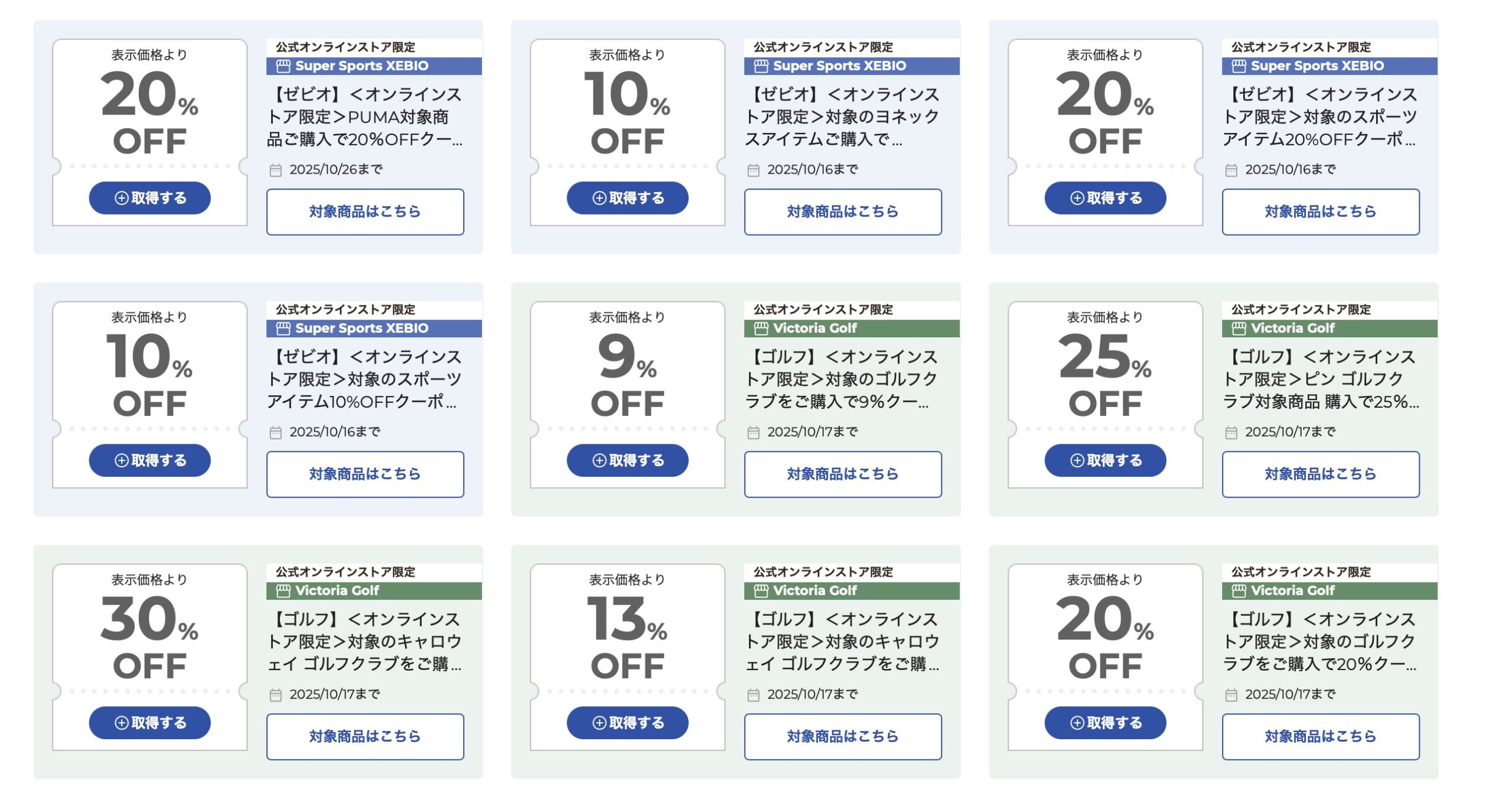
Task: View eligible products for the 30% Callaway coupon
Action: pyautogui.click(x=365, y=736)
